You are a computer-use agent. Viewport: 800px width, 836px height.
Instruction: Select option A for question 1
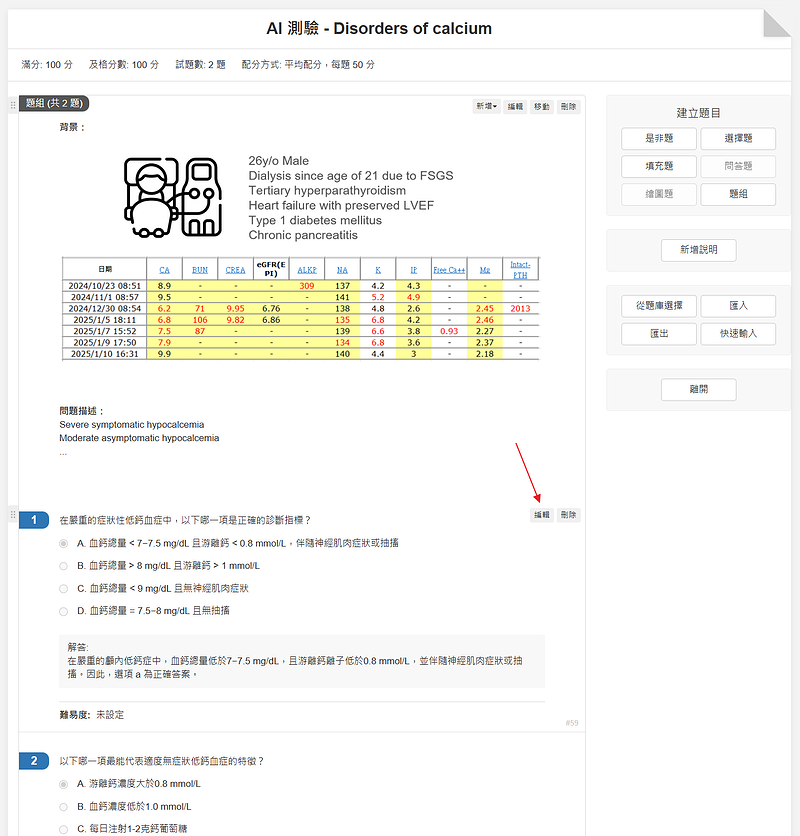[64, 543]
